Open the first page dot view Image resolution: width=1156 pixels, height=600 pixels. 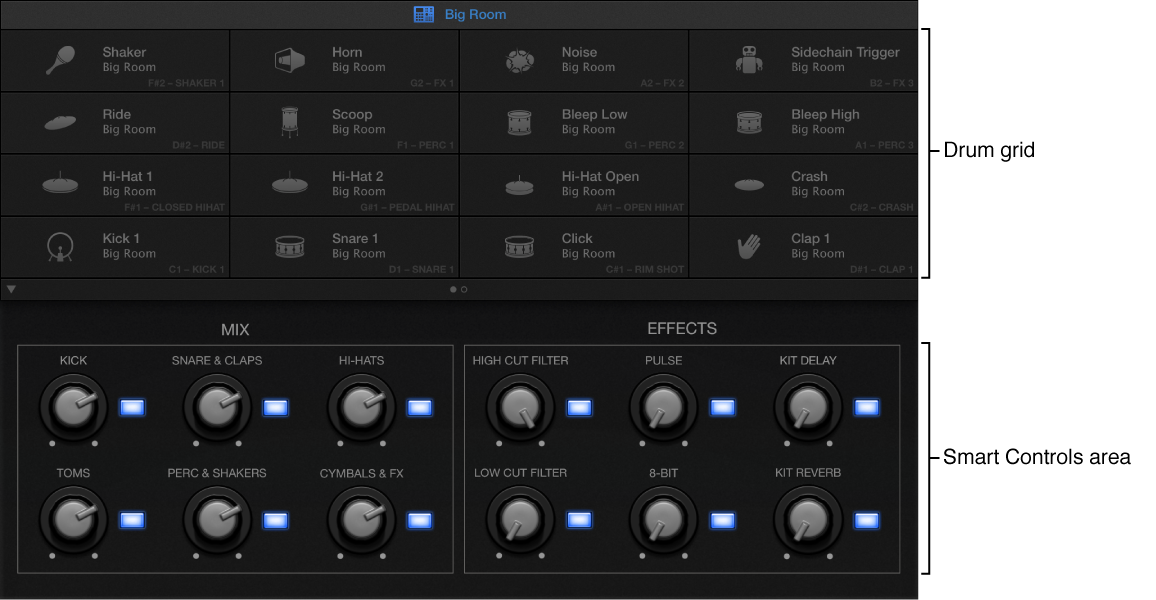point(454,290)
